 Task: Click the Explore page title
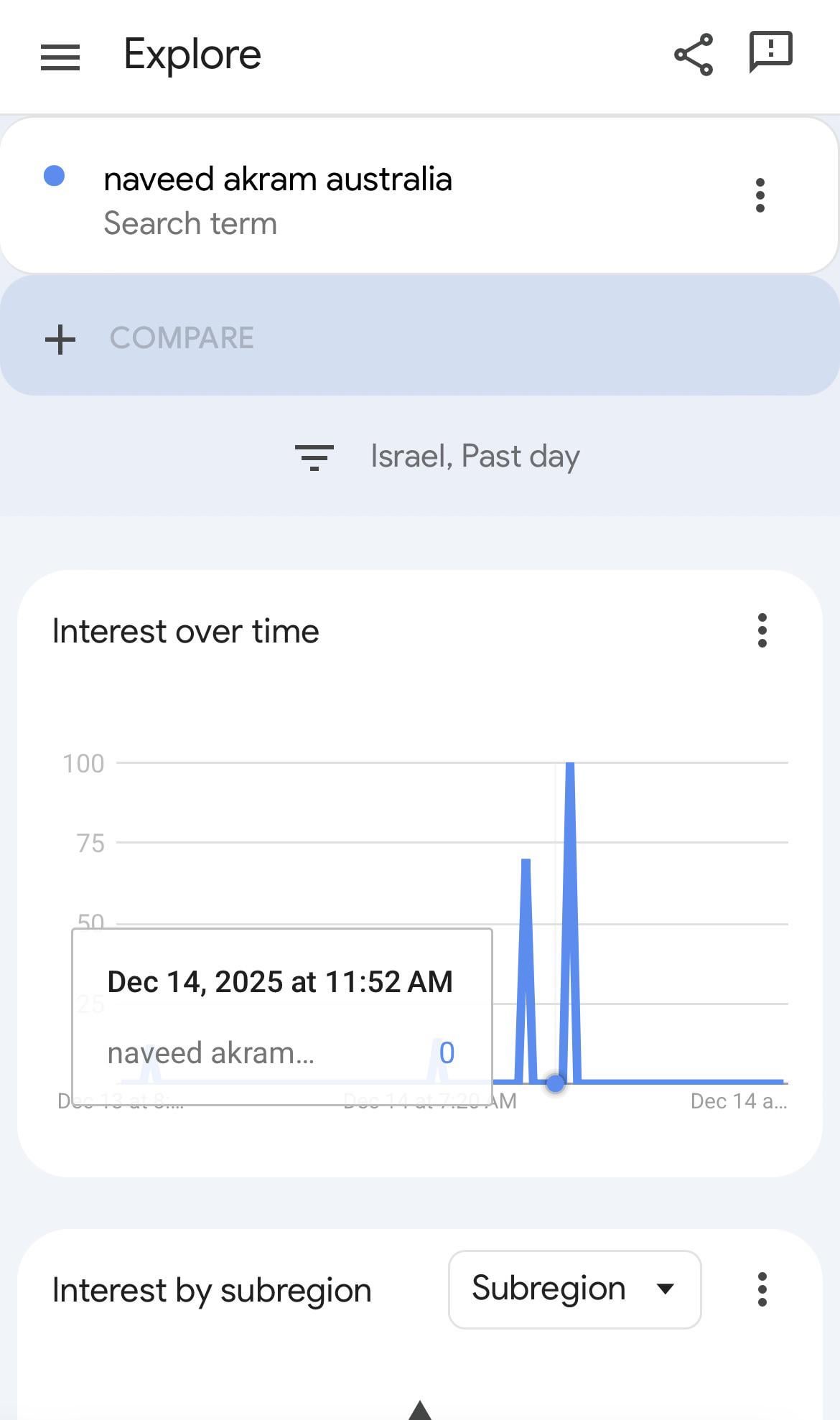192,55
